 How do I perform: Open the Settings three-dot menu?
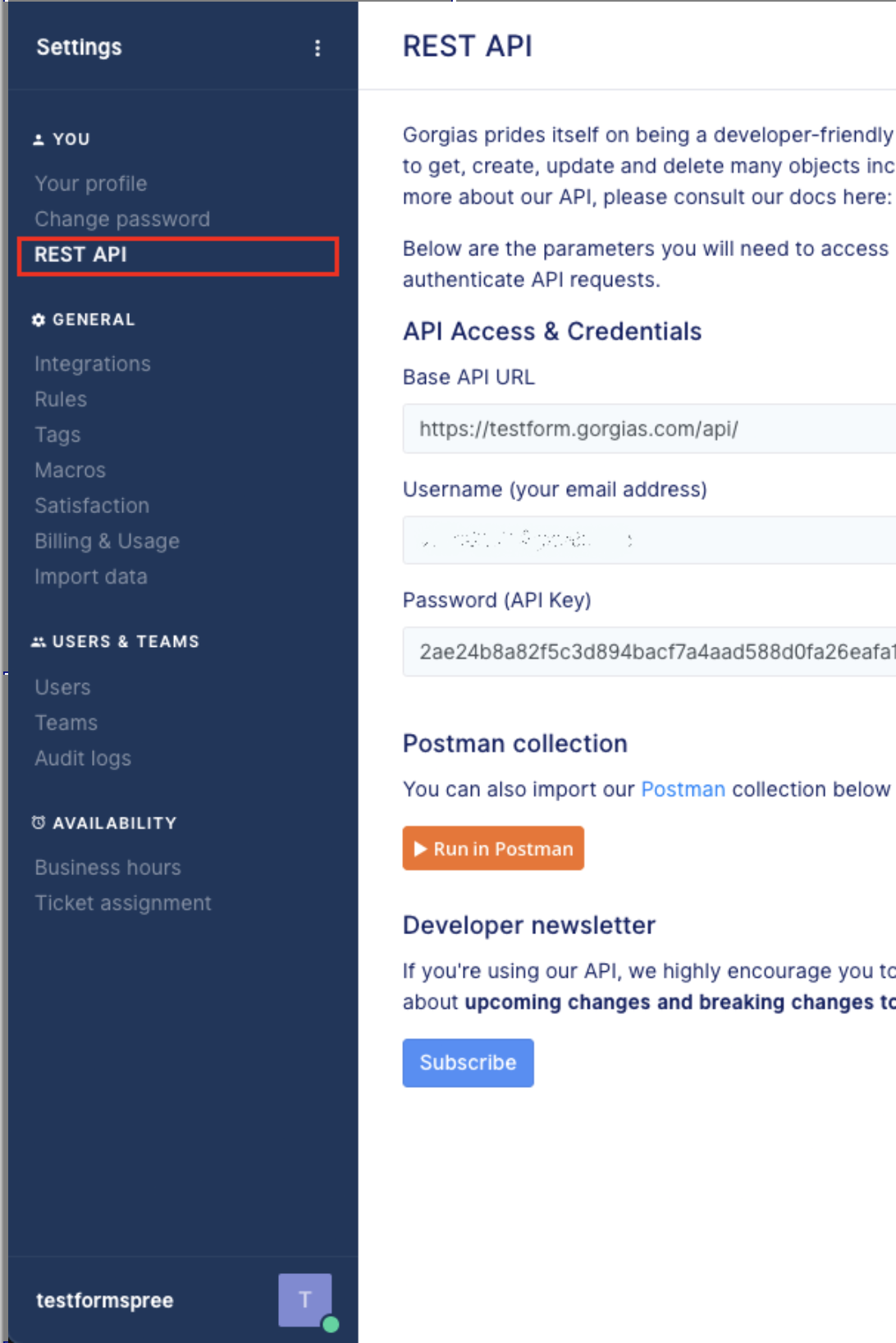click(x=317, y=48)
